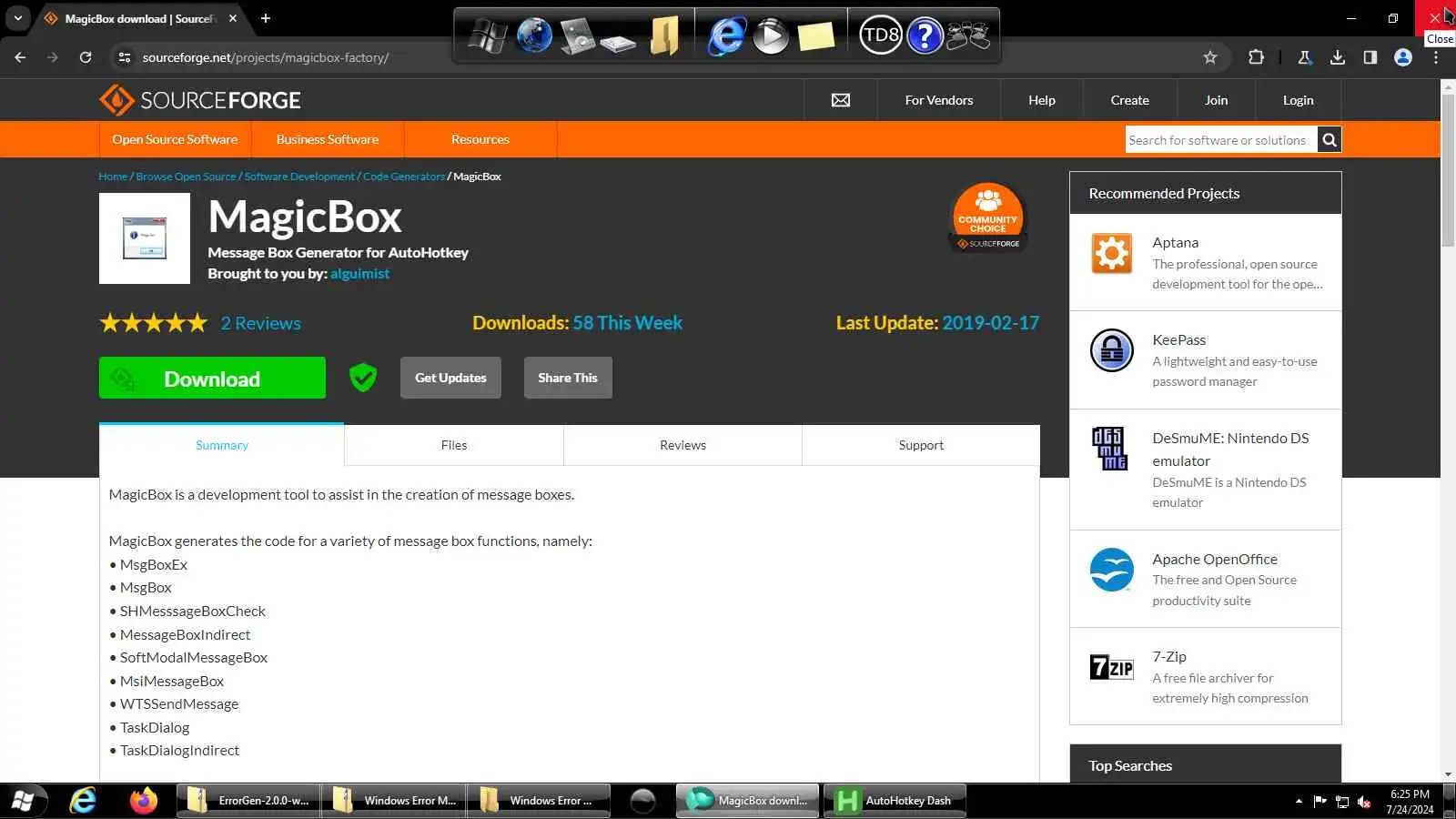Open Browse Open Source breadcrumb
Viewport: 1456px width, 819px height.
click(x=186, y=177)
